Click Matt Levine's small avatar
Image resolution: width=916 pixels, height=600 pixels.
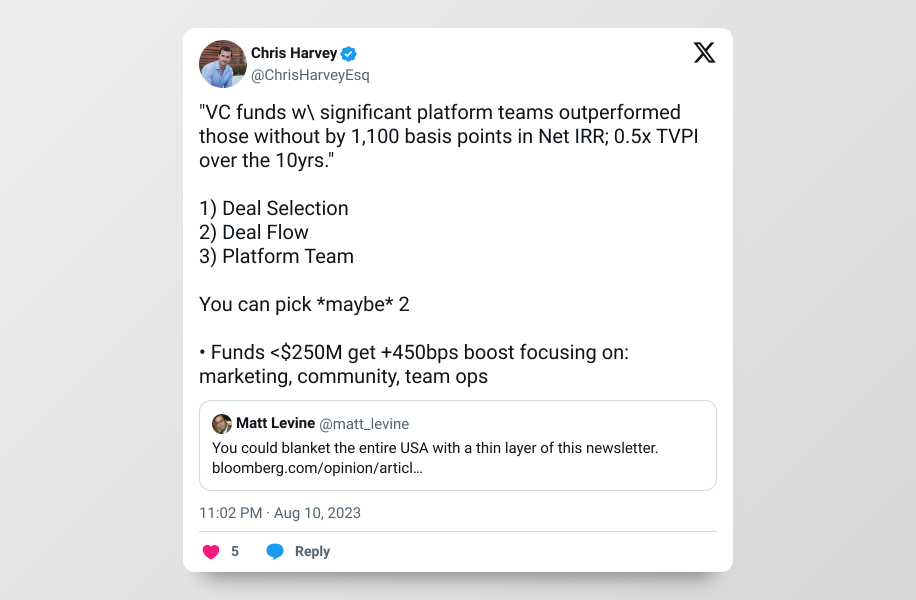(x=221, y=424)
